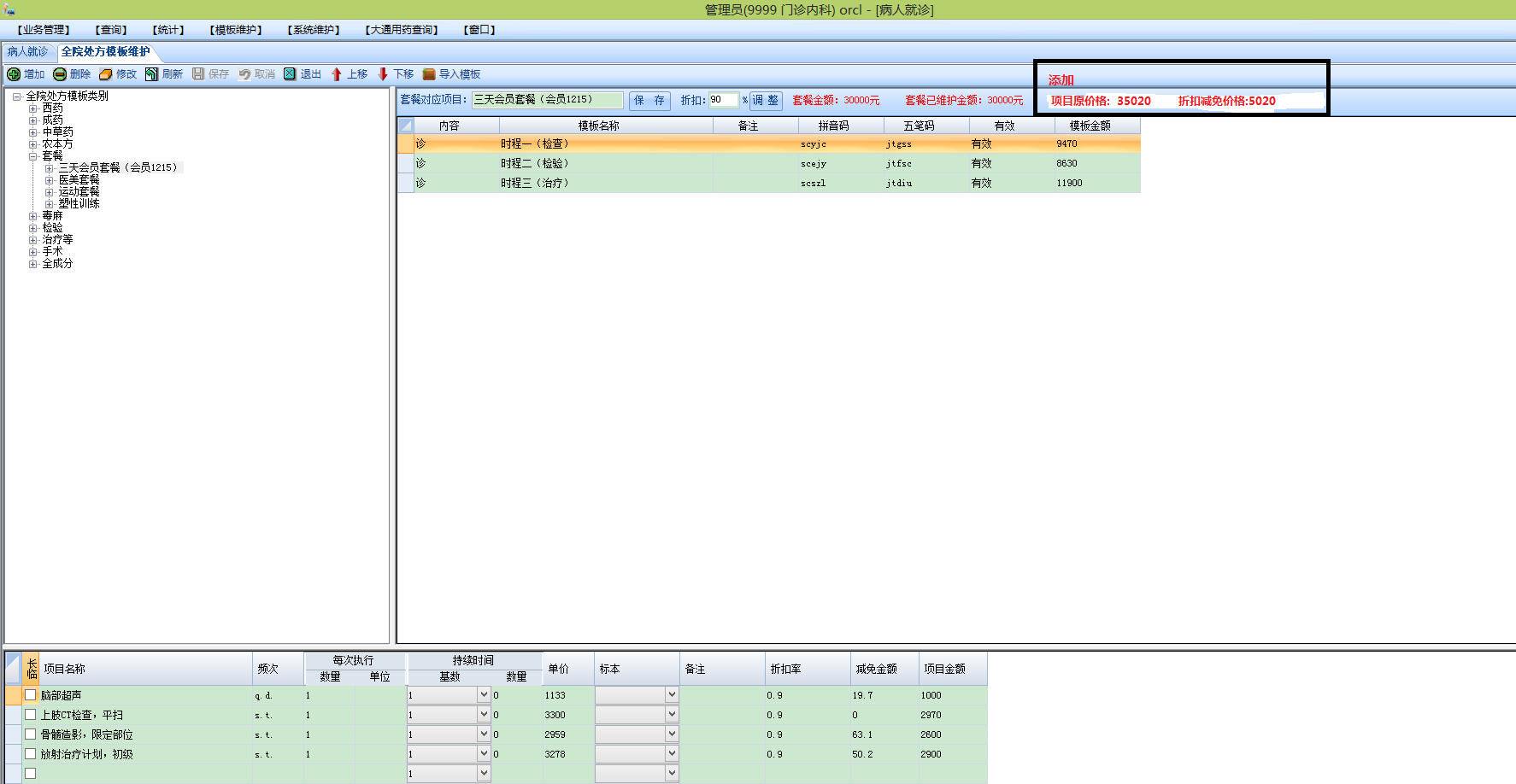This screenshot has height=784, width=1516.
Task: Select the 时程二（检验） template row
Action: (769, 163)
